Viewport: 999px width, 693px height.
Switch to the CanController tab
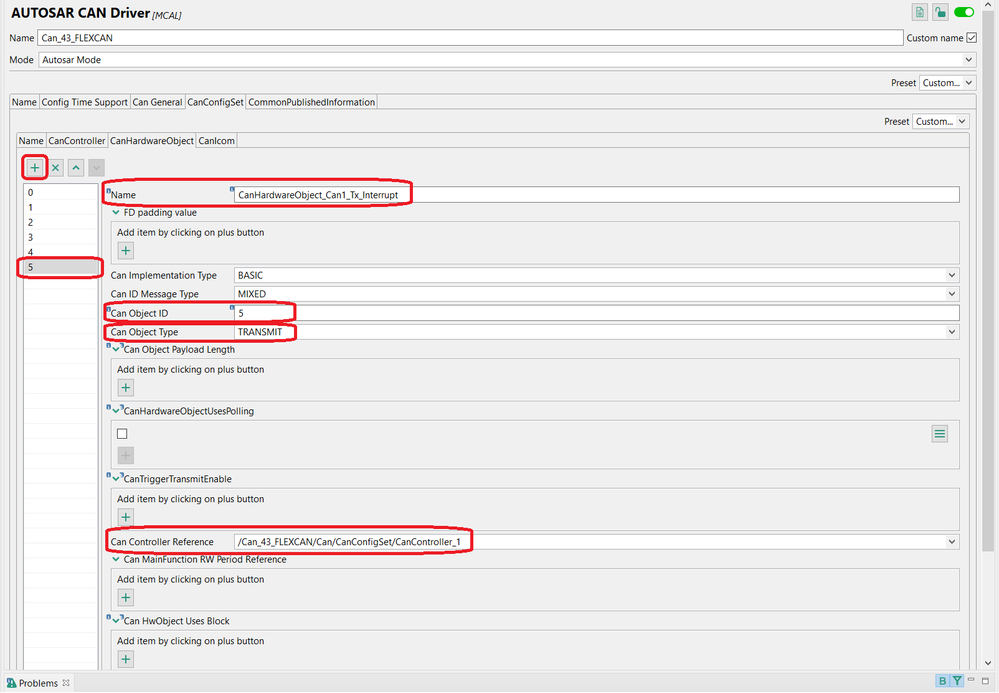pos(77,141)
